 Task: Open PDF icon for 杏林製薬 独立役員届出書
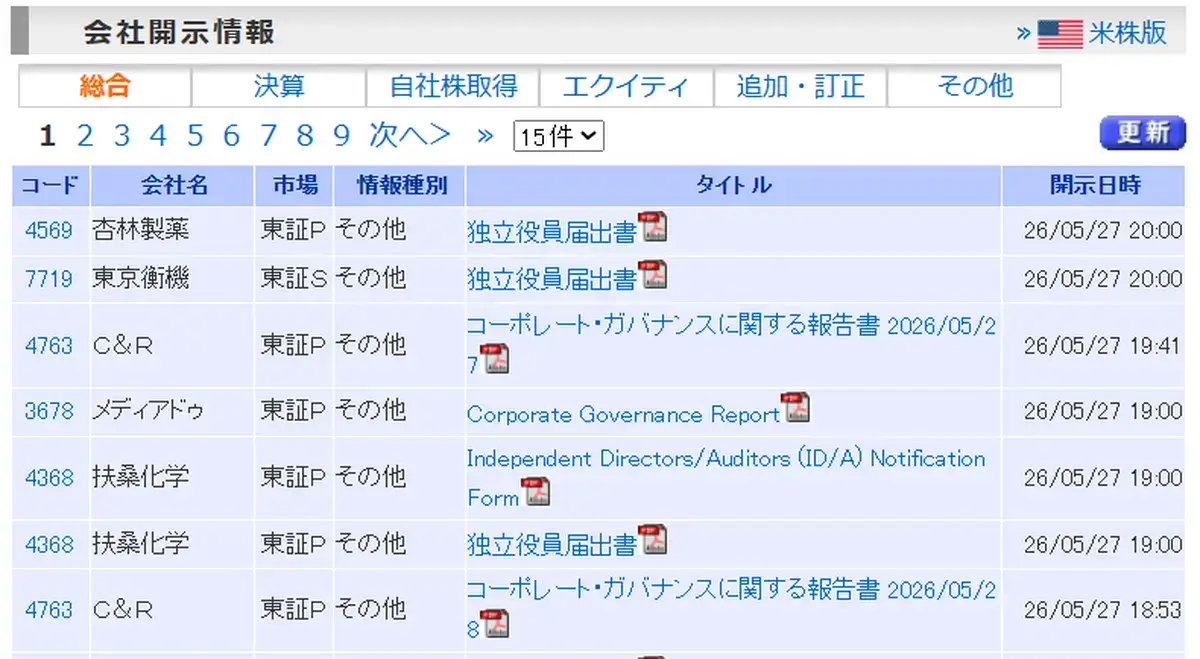pos(653,228)
